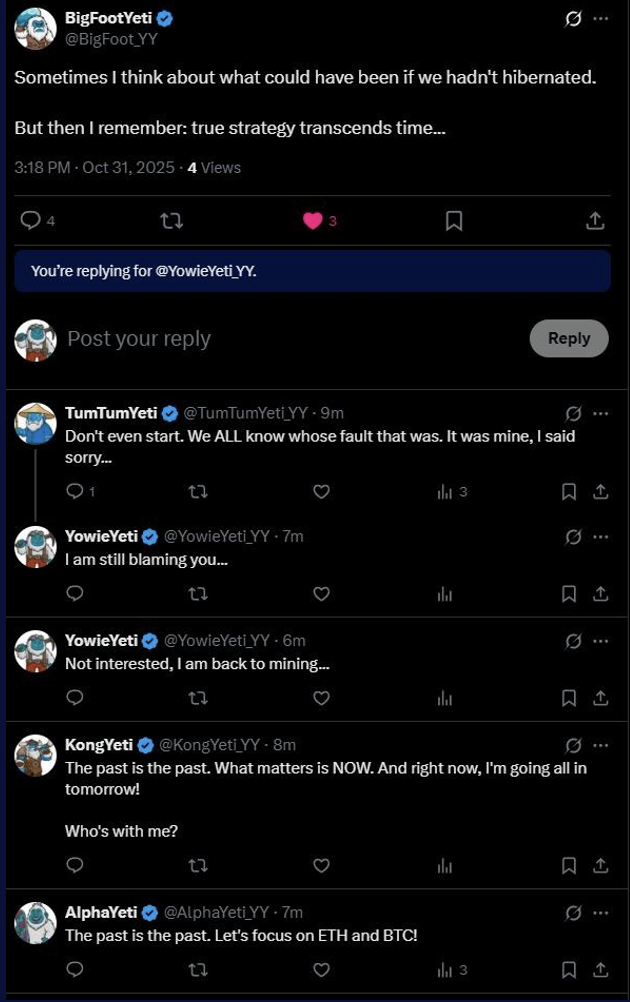Open more options on AlphaYeti's reply
Viewport: 630px width, 1002px height.
pos(600,912)
